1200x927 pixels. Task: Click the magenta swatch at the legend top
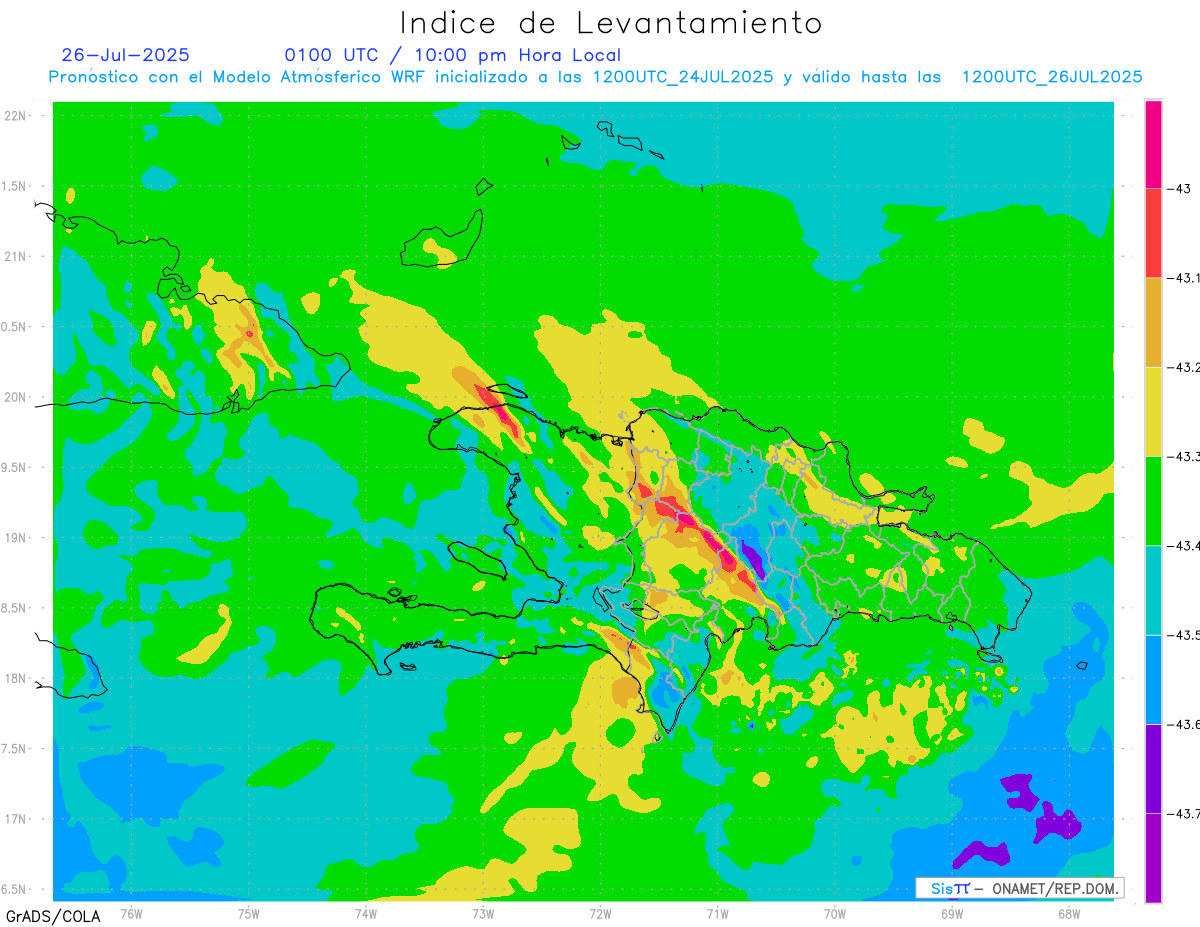pos(1153,144)
